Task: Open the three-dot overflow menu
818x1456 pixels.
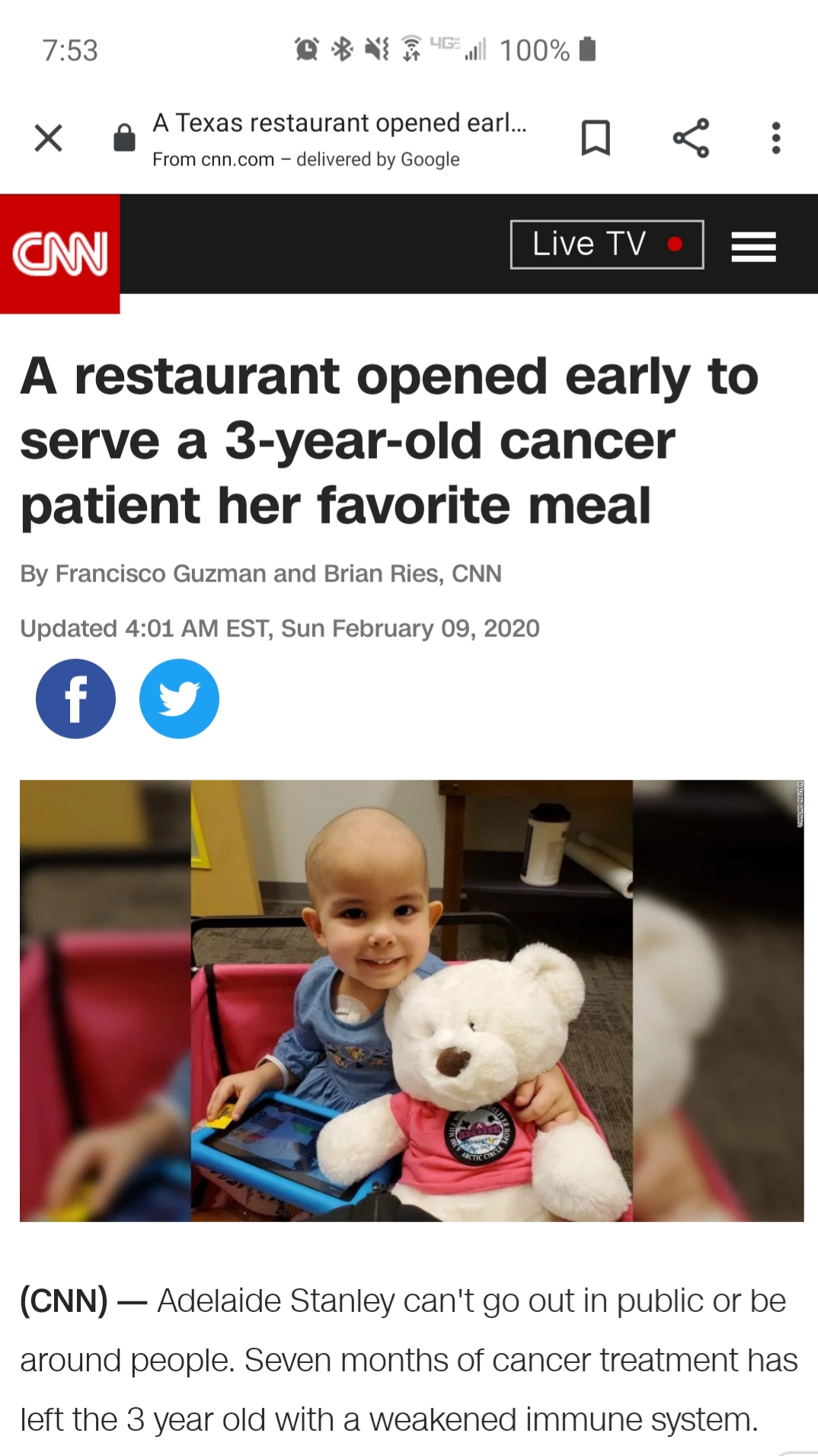Action: [775, 138]
